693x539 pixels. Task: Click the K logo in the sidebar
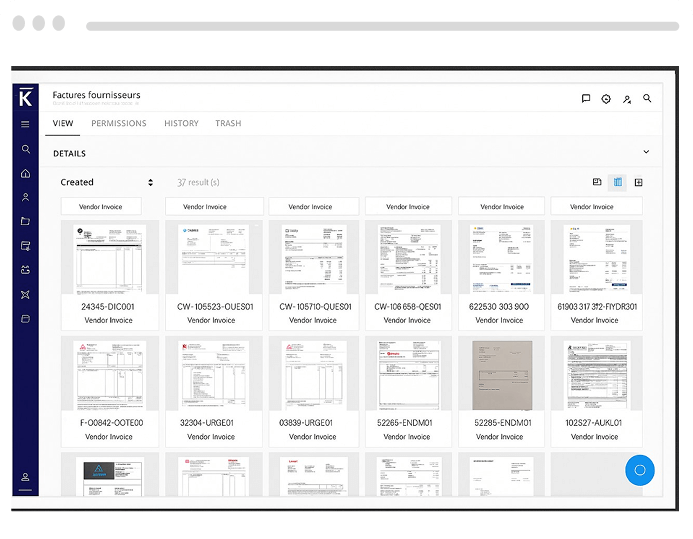tap(26, 96)
